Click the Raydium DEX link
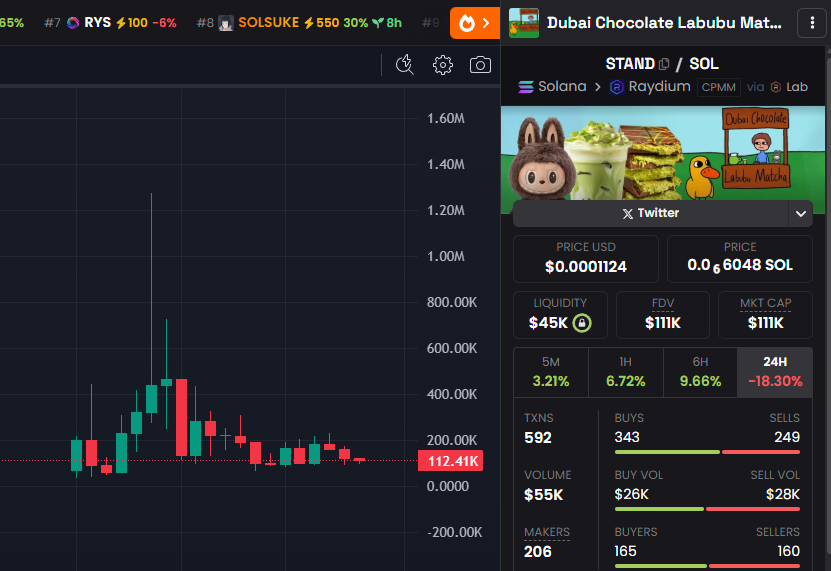The width and height of the screenshot is (831, 571). coord(650,86)
